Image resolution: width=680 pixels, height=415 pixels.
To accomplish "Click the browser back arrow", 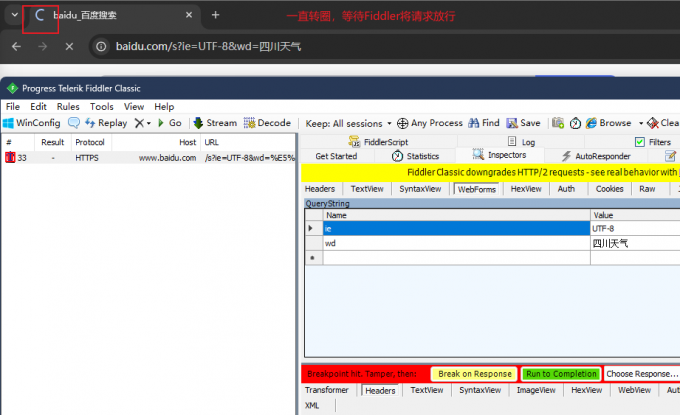I will [x=16, y=46].
